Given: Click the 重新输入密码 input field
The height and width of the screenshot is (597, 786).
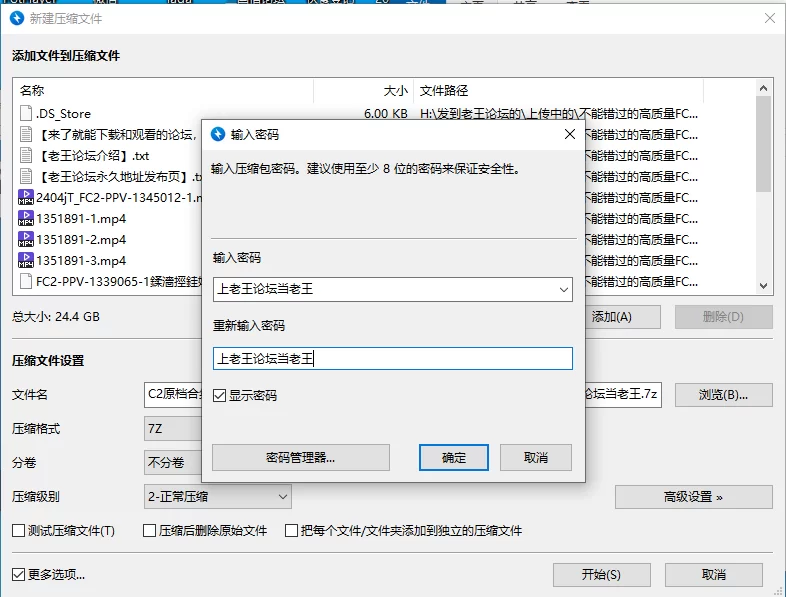Looking at the screenshot, I should (x=392, y=359).
